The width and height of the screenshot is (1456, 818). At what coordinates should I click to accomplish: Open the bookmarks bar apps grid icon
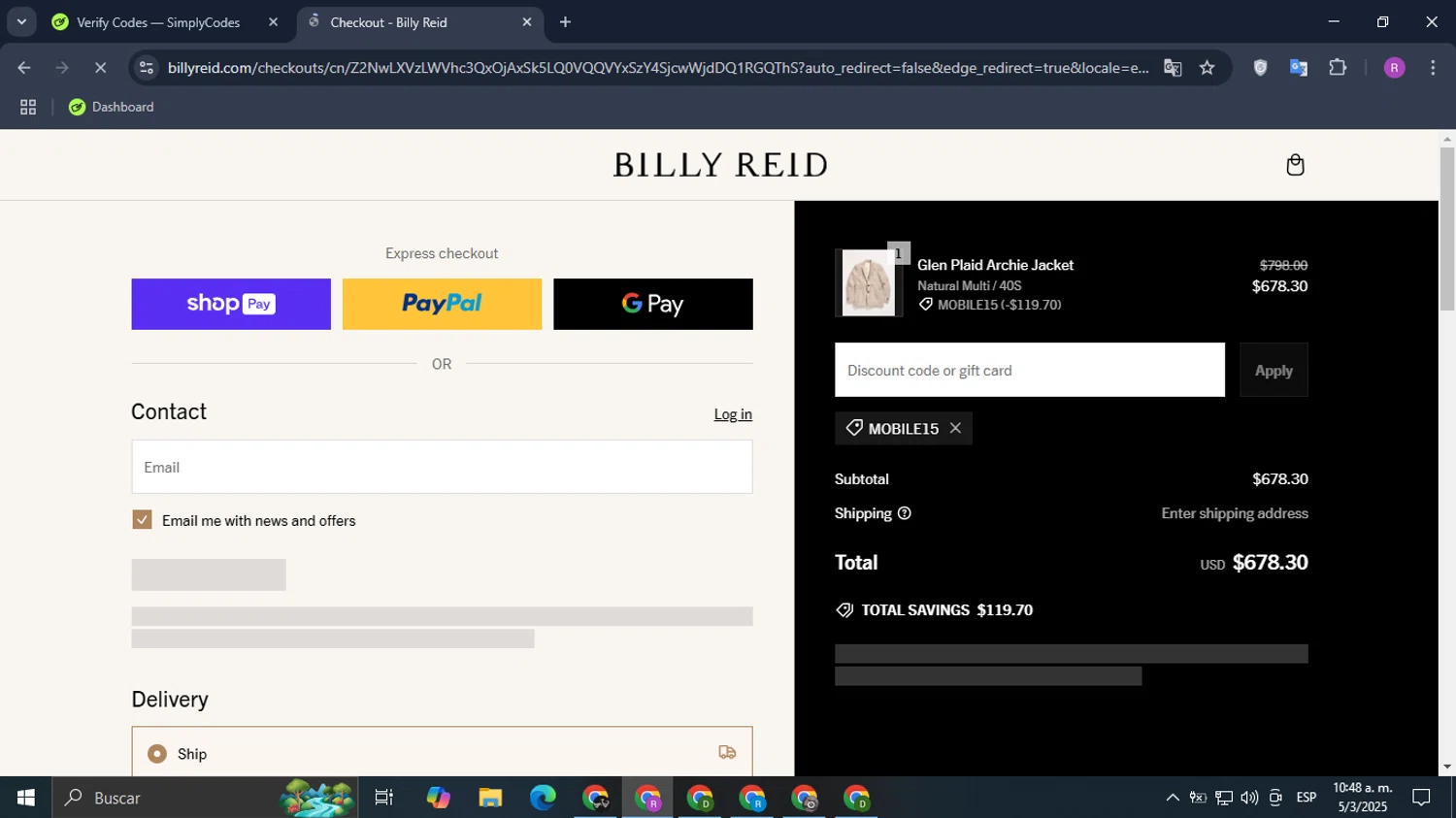pos(28,108)
